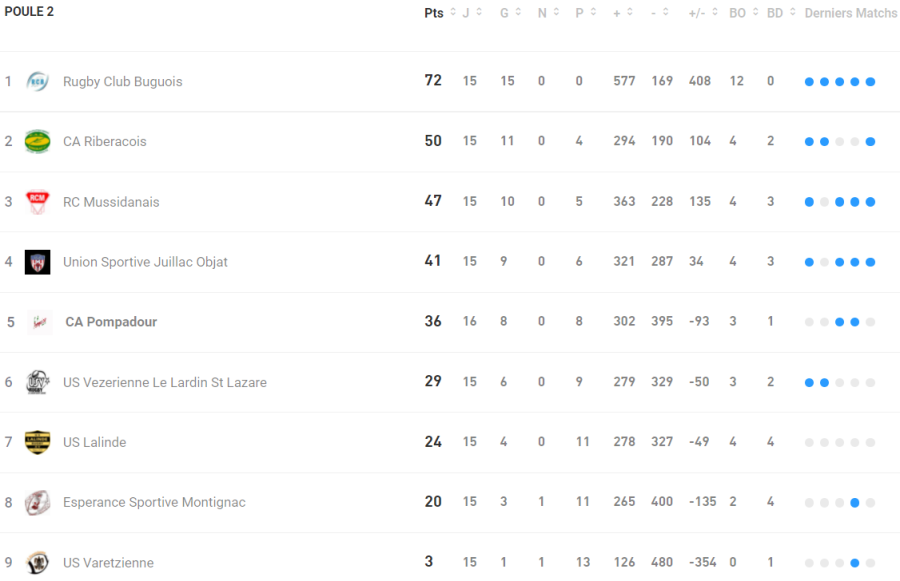Click rightmost recent-match dot for CA Riberacois

870,142
